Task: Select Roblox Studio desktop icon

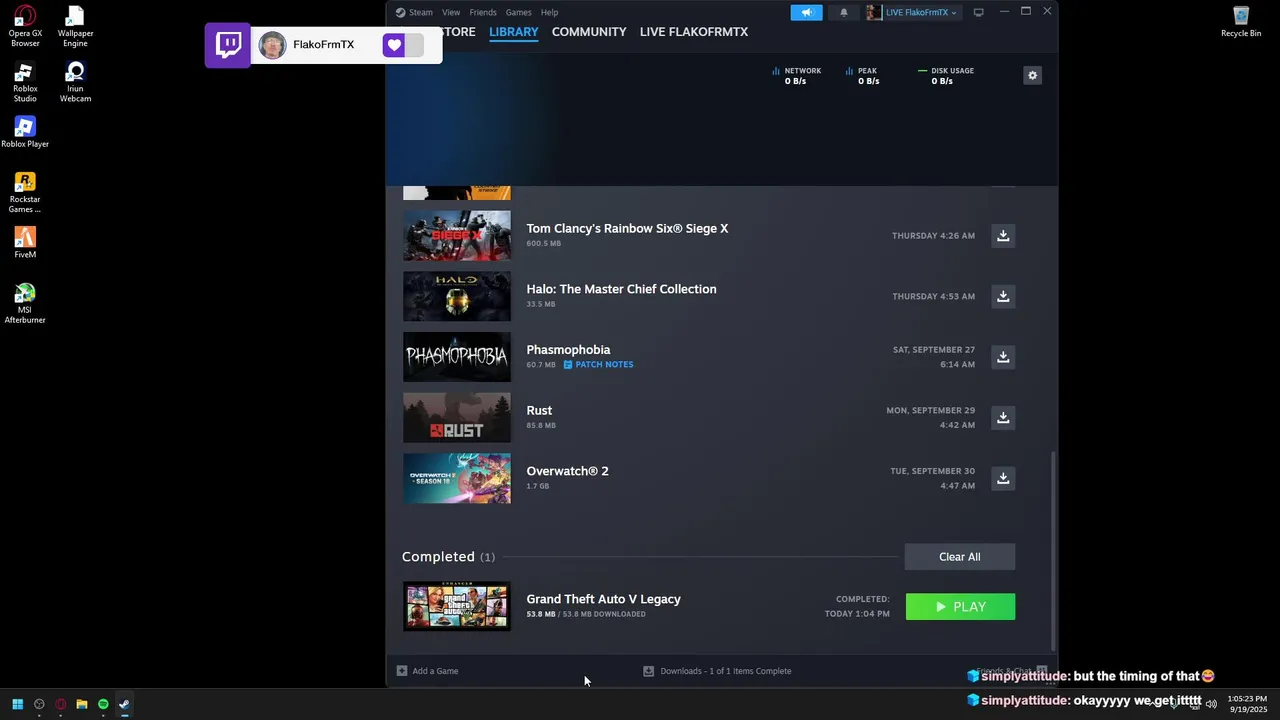Action: [x=25, y=82]
